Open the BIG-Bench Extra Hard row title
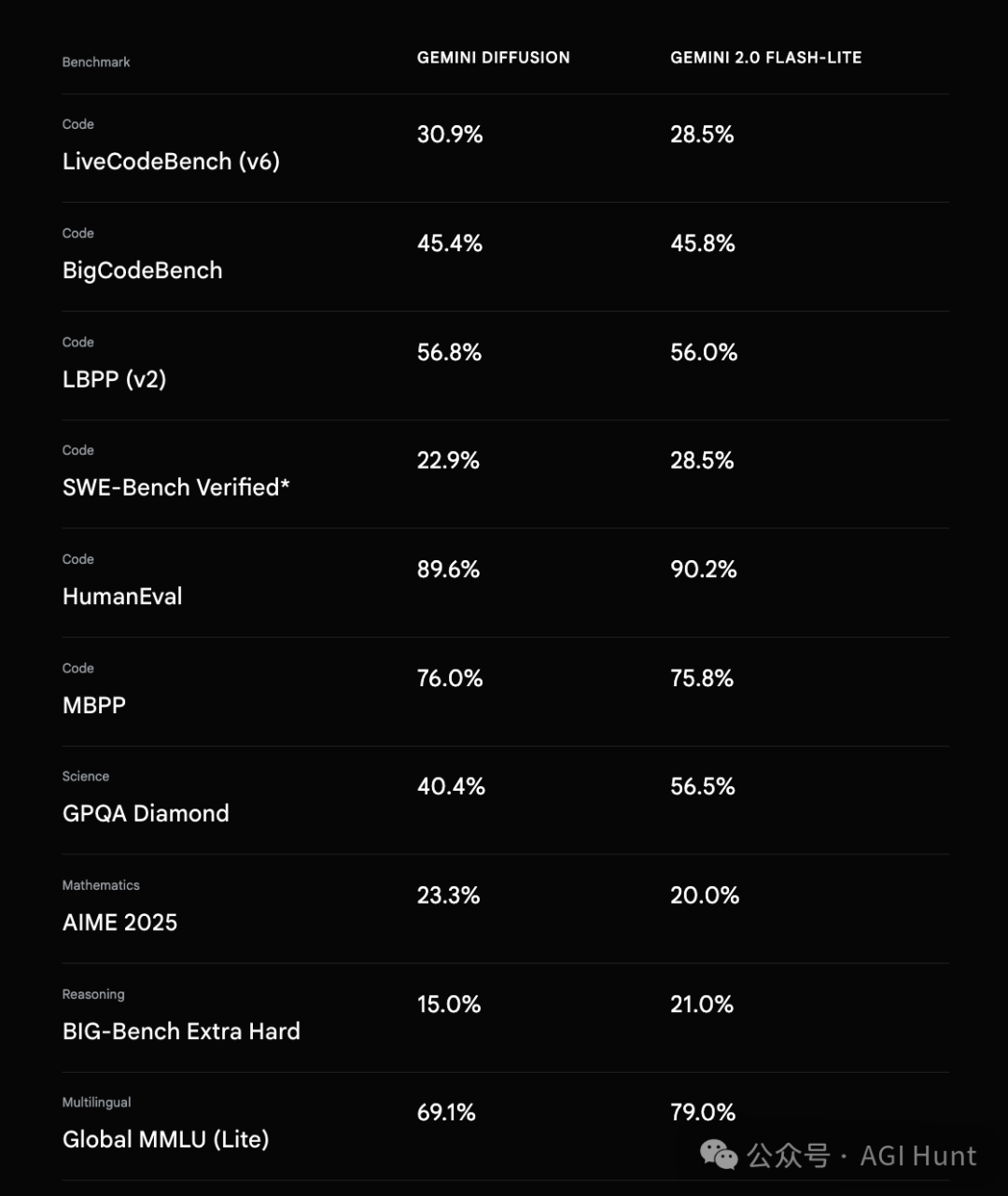Screen dimensions: 1008x1196 [x=181, y=1031]
